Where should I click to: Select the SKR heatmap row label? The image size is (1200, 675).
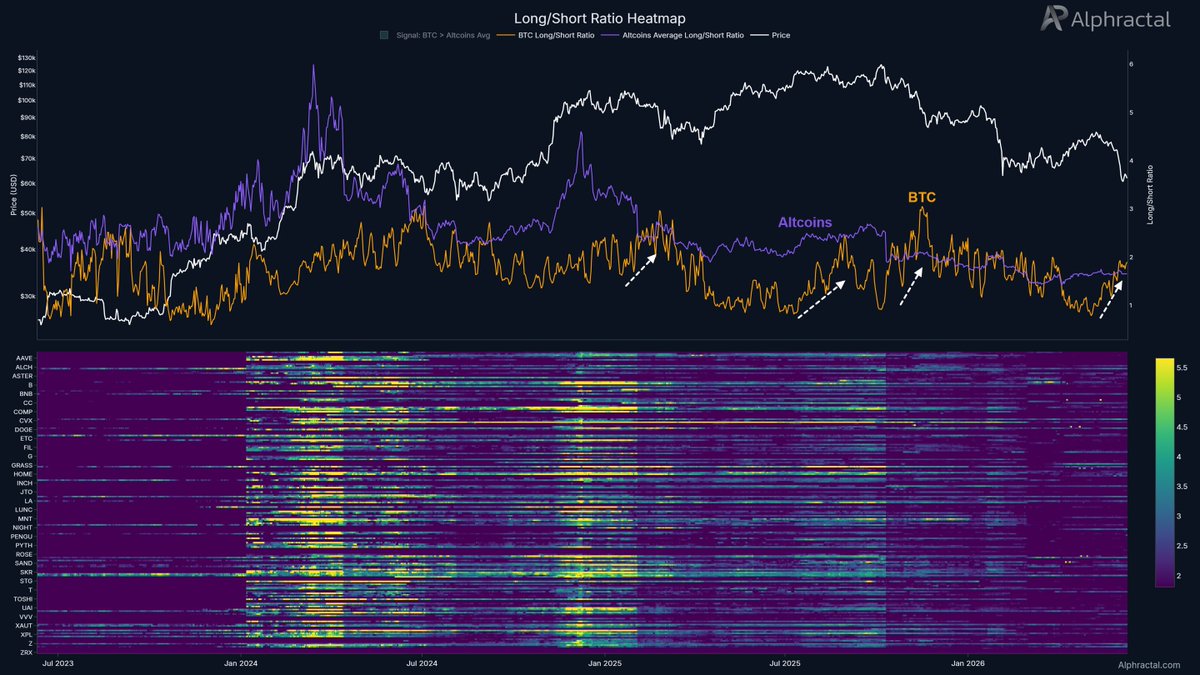(27, 573)
